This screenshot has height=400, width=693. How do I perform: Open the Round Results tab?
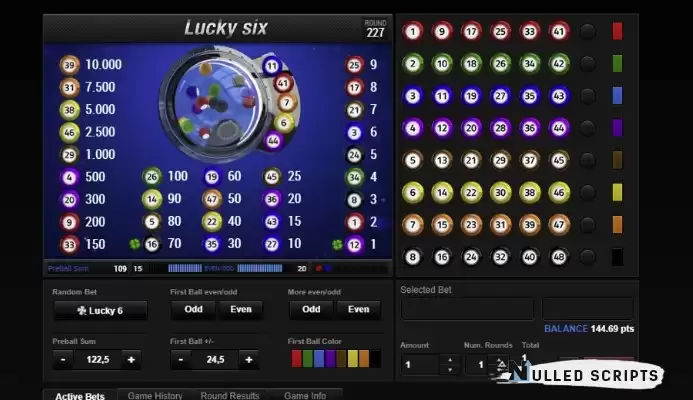230,395
